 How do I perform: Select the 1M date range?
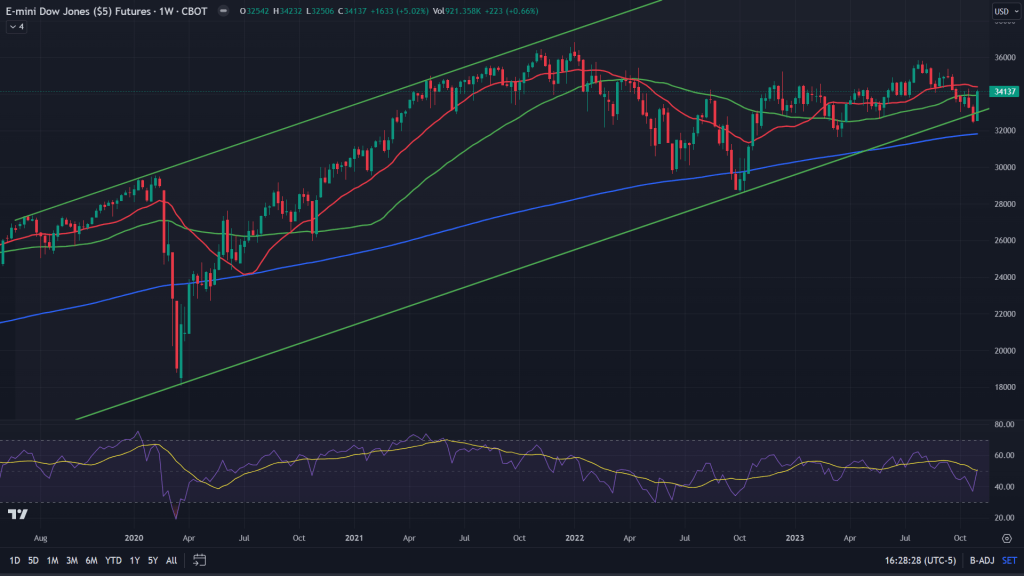(x=52, y=560)
